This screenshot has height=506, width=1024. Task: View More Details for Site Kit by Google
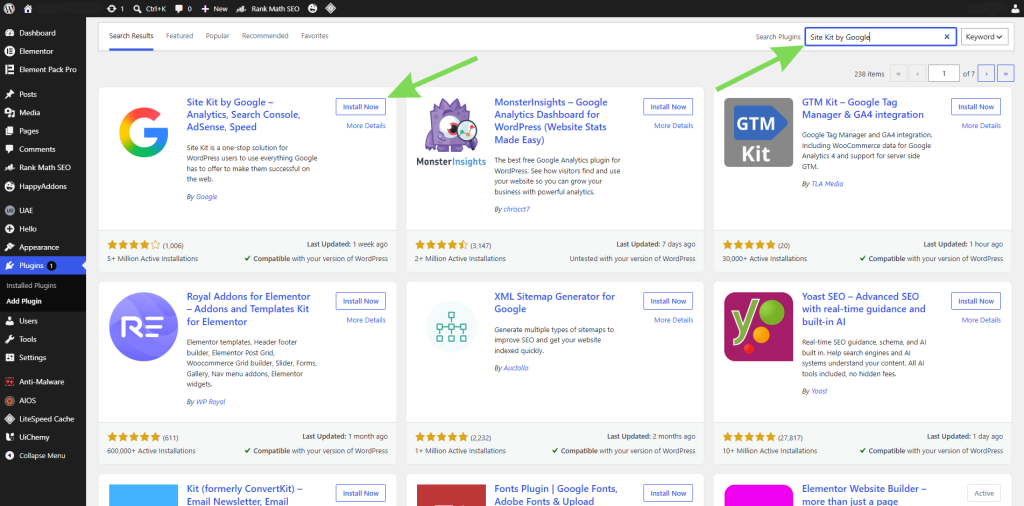pos(366,125)
